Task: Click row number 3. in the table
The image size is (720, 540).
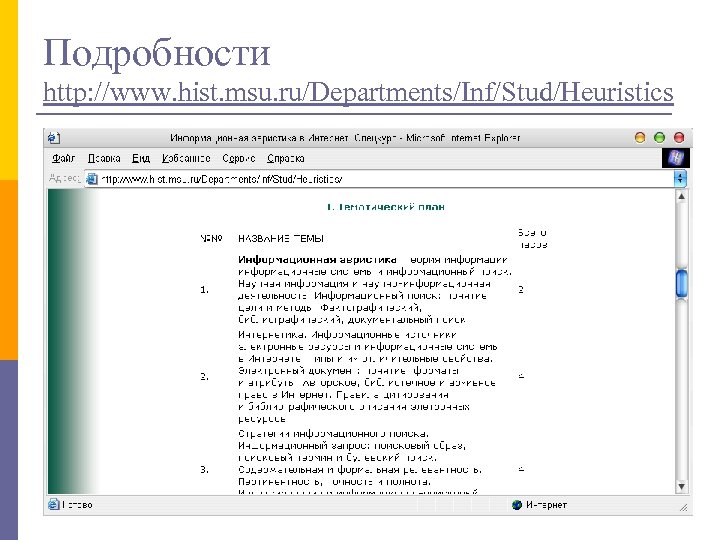Action: coord(204,469)
